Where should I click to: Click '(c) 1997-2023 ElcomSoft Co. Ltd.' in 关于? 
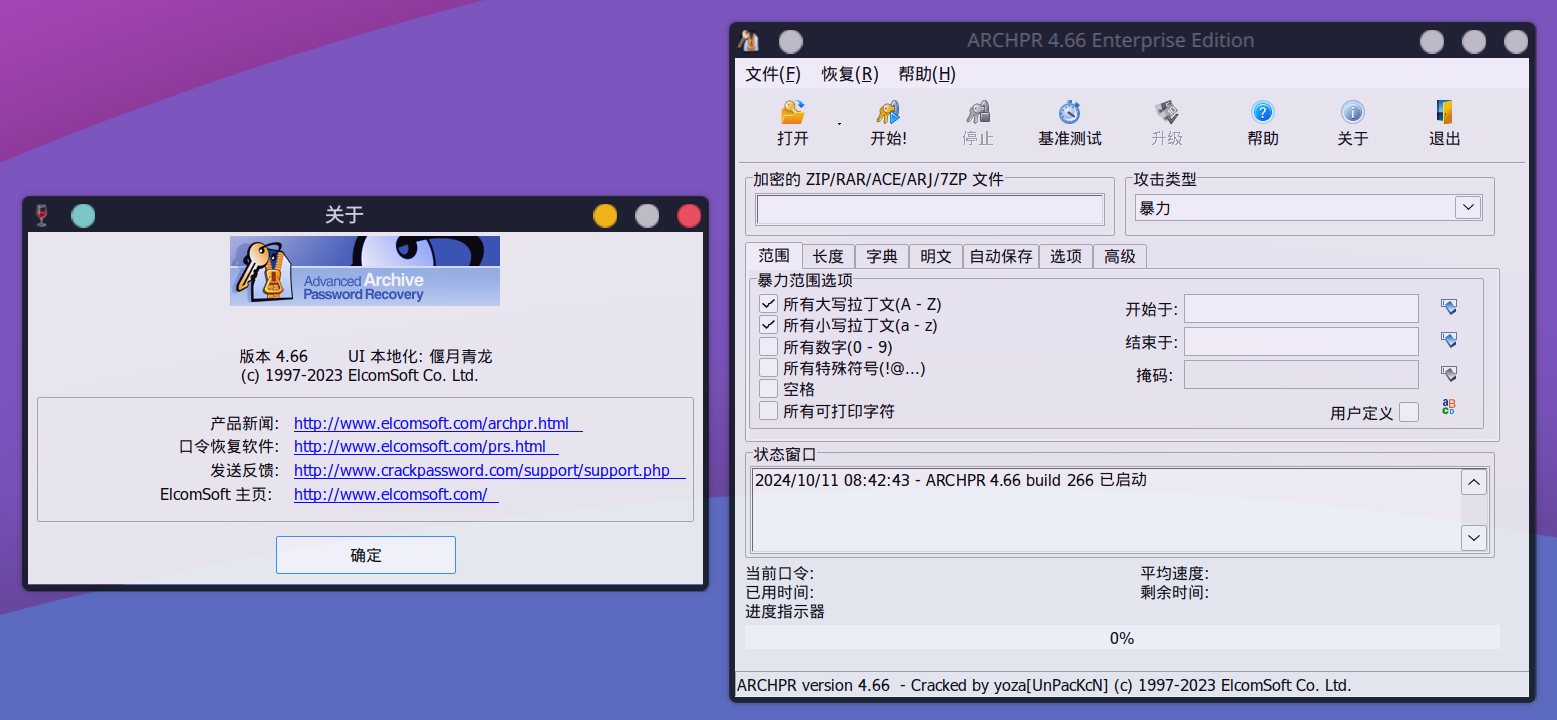click(360, 376)
